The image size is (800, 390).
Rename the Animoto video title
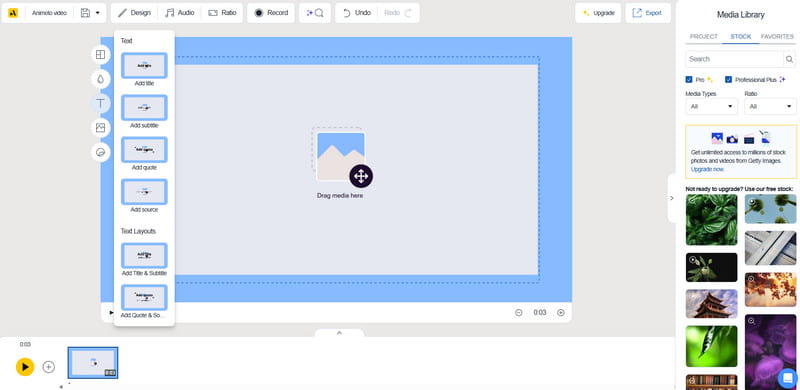[49, 13]
